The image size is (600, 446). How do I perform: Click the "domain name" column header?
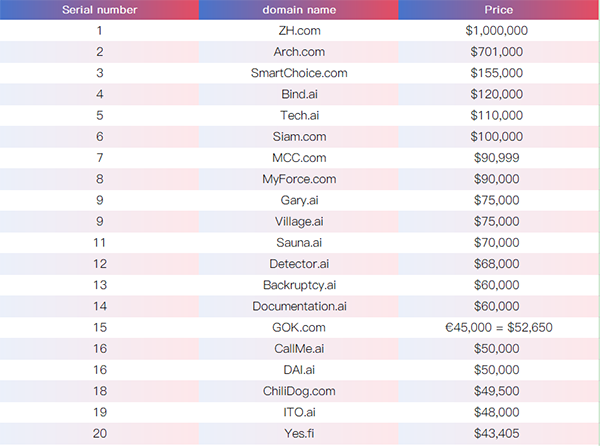(x=299, y=10)
